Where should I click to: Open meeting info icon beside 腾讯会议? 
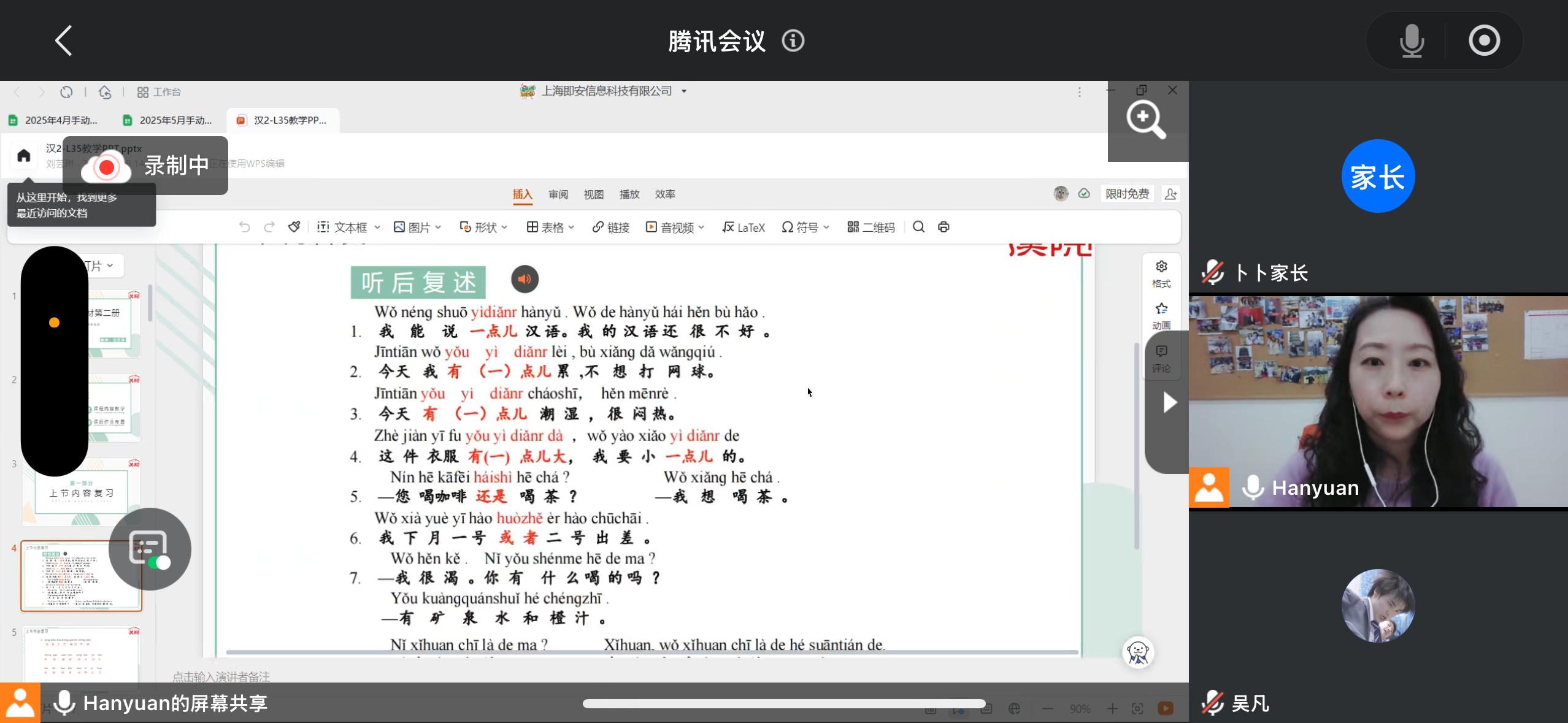coord(793,41)
